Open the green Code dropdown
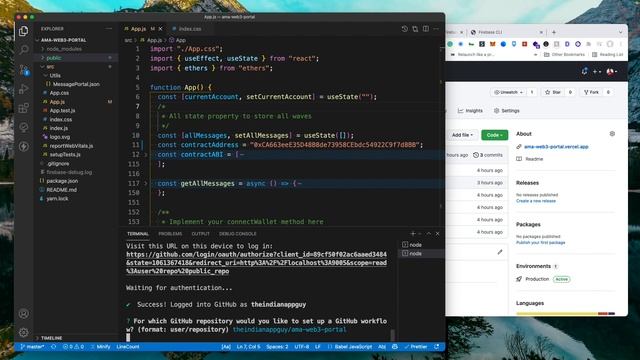 (x=494, y=135)
